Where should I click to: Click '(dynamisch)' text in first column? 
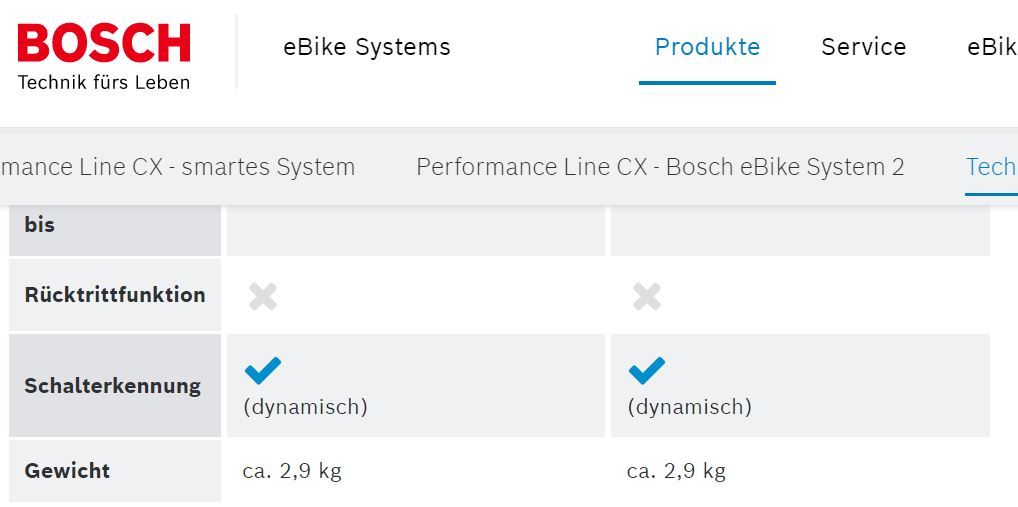(305, 407)
